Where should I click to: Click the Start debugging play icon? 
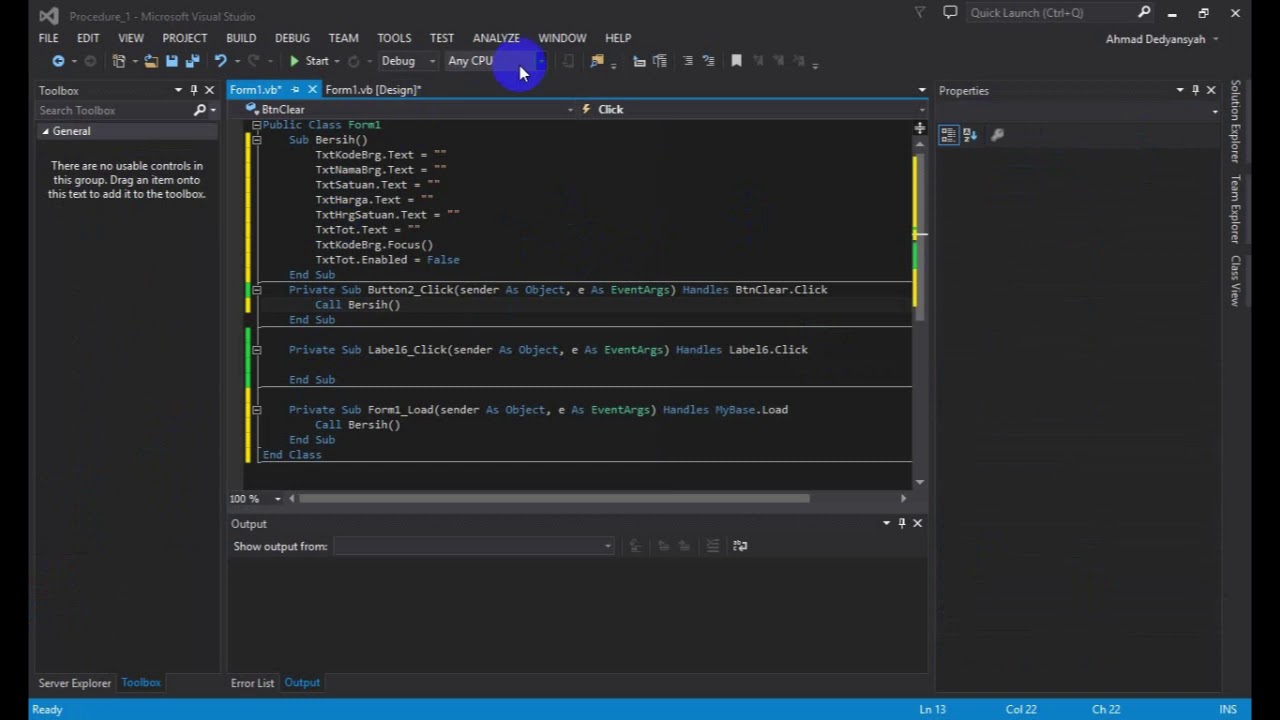pos(294,61)
